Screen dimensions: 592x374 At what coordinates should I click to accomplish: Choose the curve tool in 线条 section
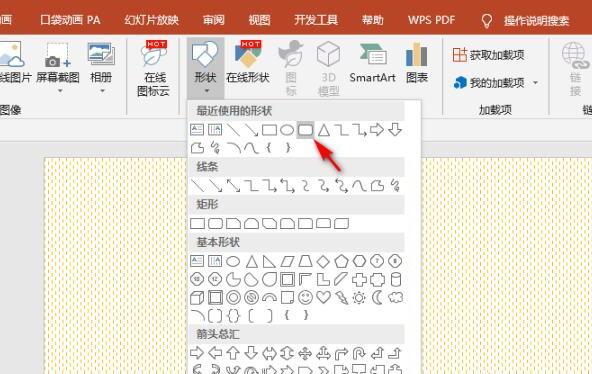point(359,186)
